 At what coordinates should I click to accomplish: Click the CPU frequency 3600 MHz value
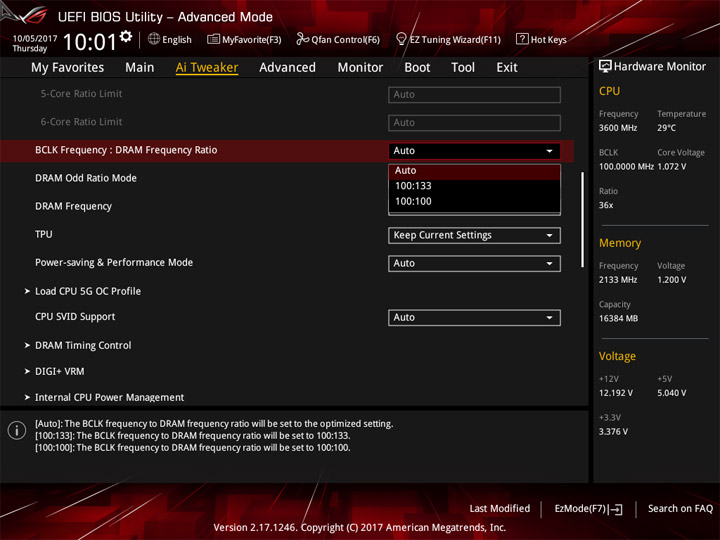coord(618,128)
